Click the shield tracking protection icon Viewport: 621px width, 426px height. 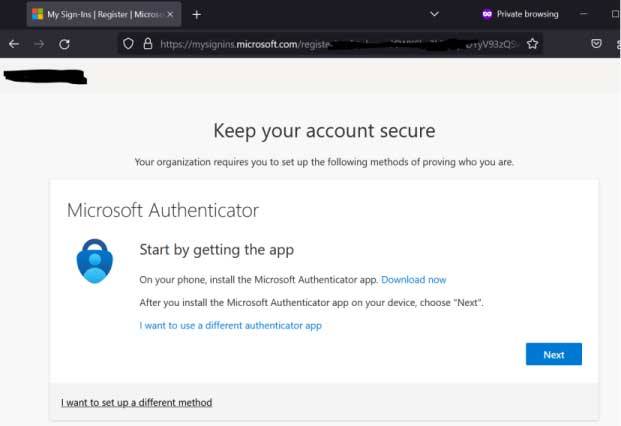(128, 44)
